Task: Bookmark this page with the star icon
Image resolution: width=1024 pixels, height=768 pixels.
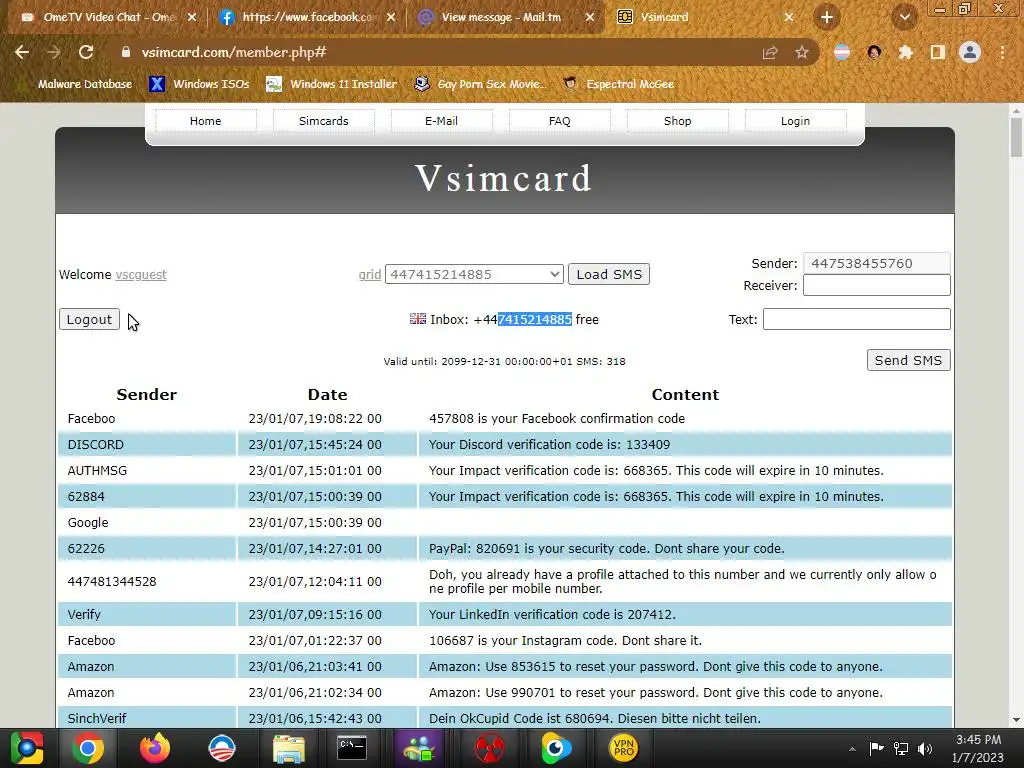Action: click(802, 52)
